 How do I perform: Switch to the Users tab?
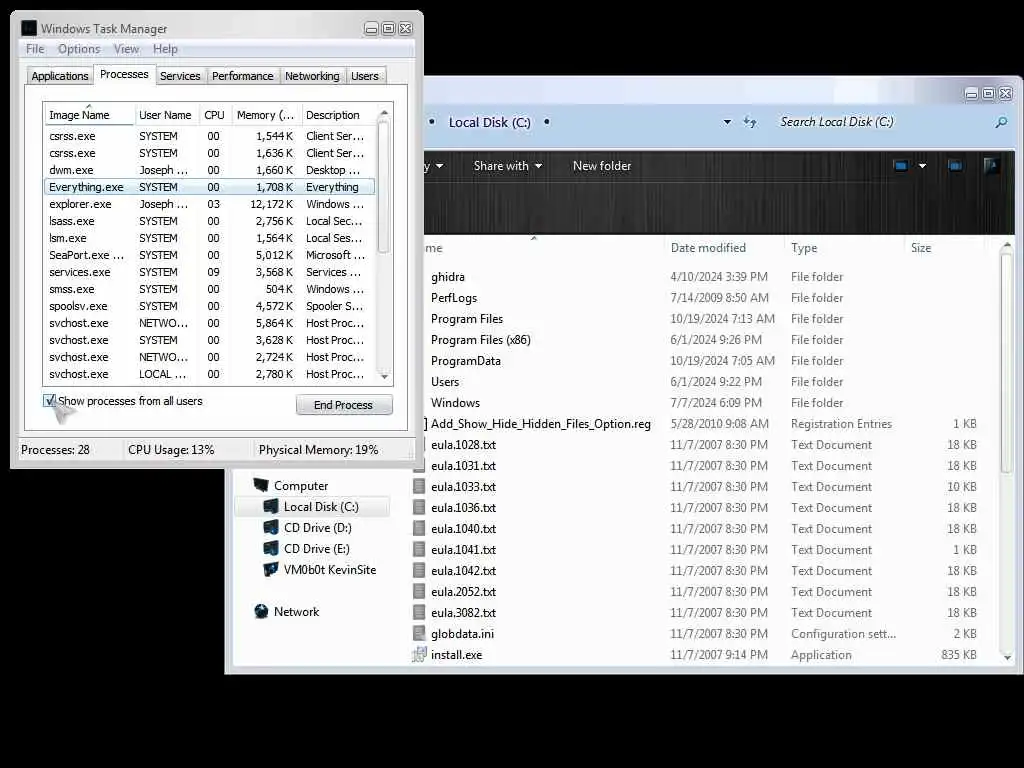point(364,76)
